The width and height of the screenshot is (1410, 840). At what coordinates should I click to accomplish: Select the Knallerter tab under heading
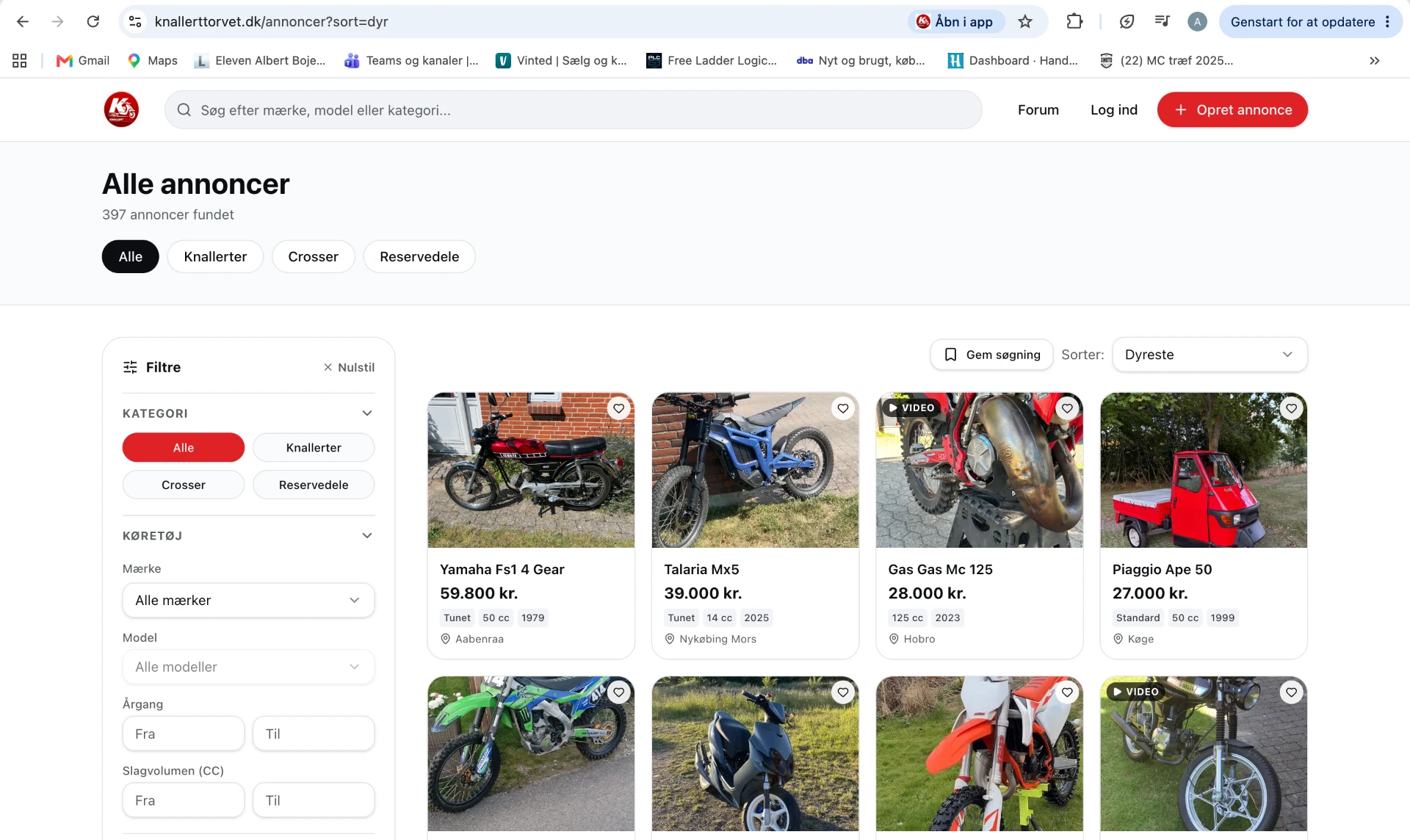[215, 256]
